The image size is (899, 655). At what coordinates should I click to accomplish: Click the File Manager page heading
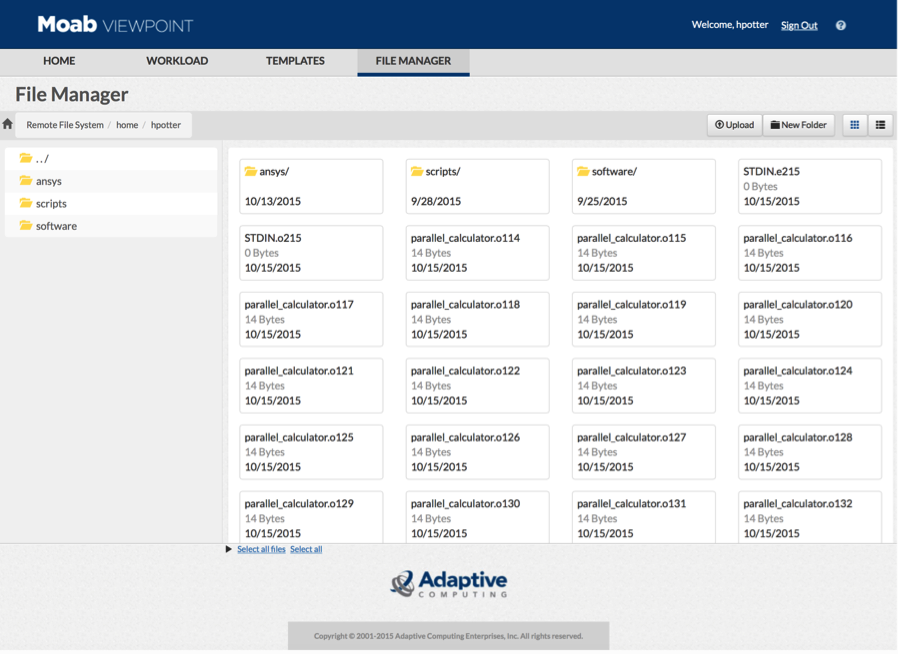72,94
